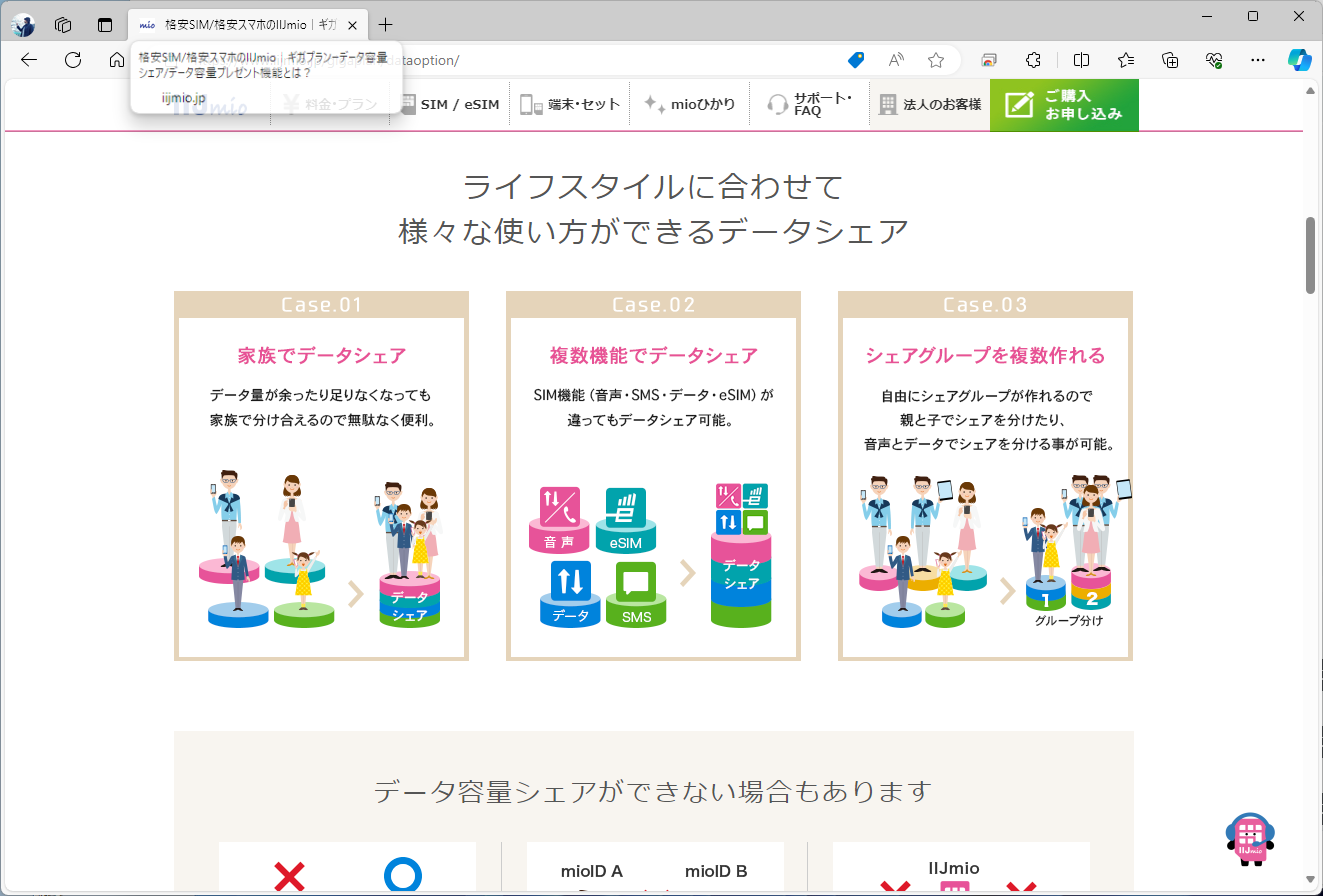1323x896 pixels.
Task: Click the 複数機能でデータシェア heading
Action: coord(654,355)
